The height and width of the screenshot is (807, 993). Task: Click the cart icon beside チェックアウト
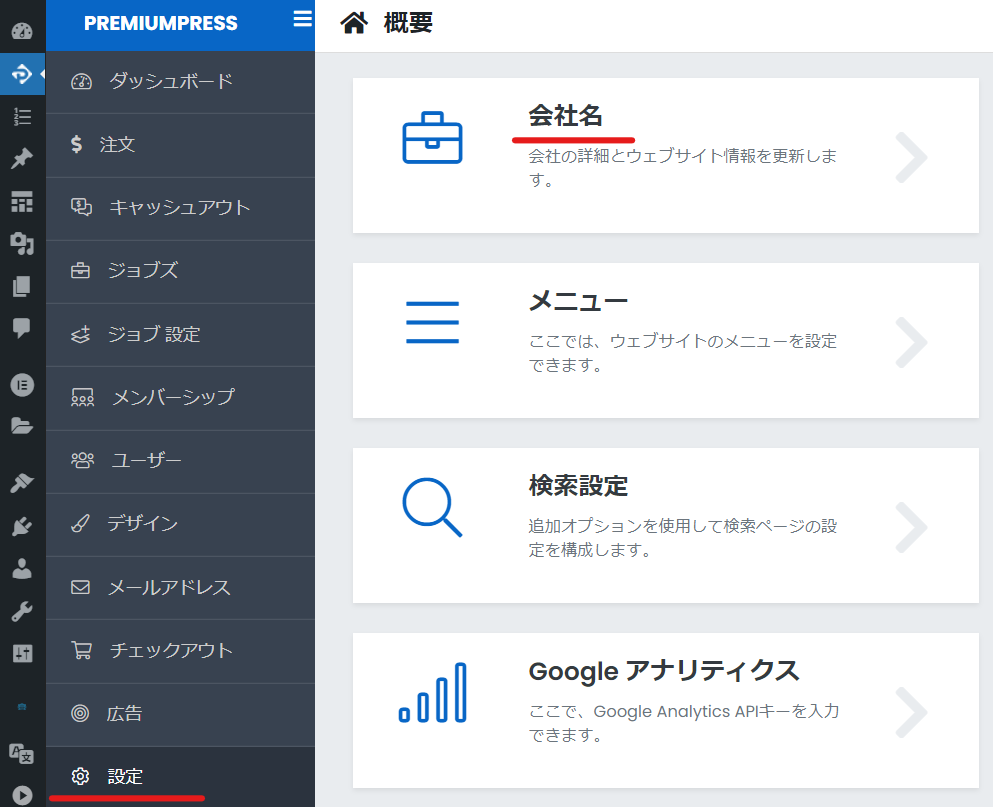(82, 651)
